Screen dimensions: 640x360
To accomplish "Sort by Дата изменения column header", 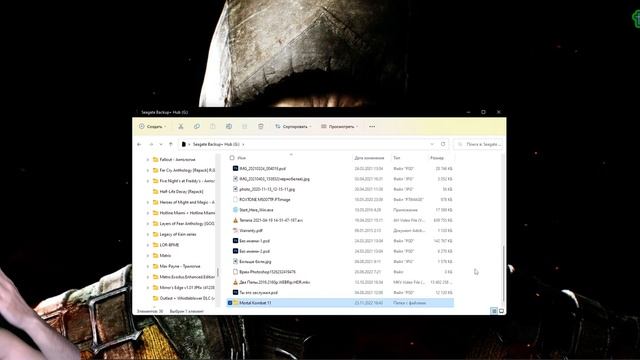I will point(369,158).
